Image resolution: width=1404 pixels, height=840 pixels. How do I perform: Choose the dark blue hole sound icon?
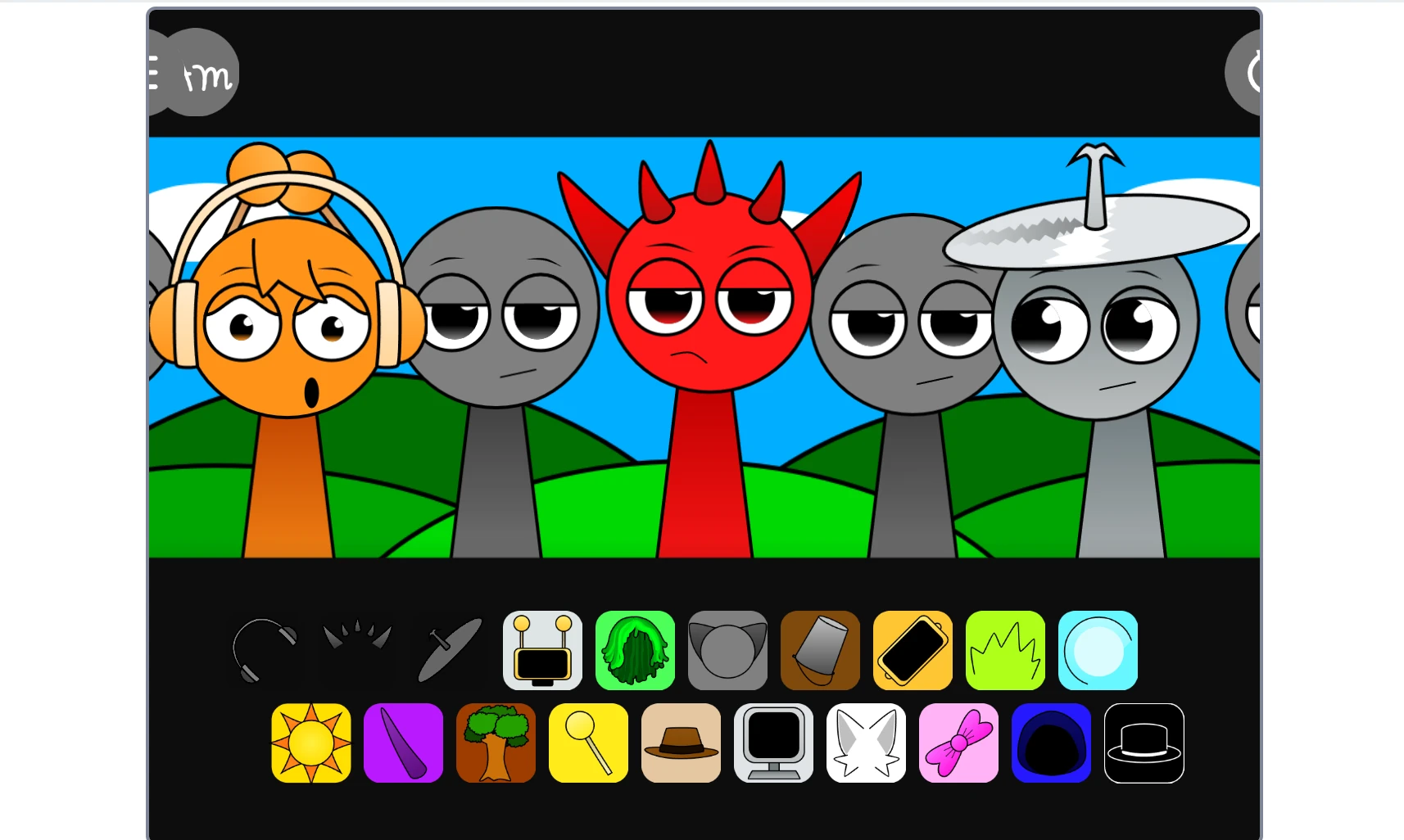1052,743
